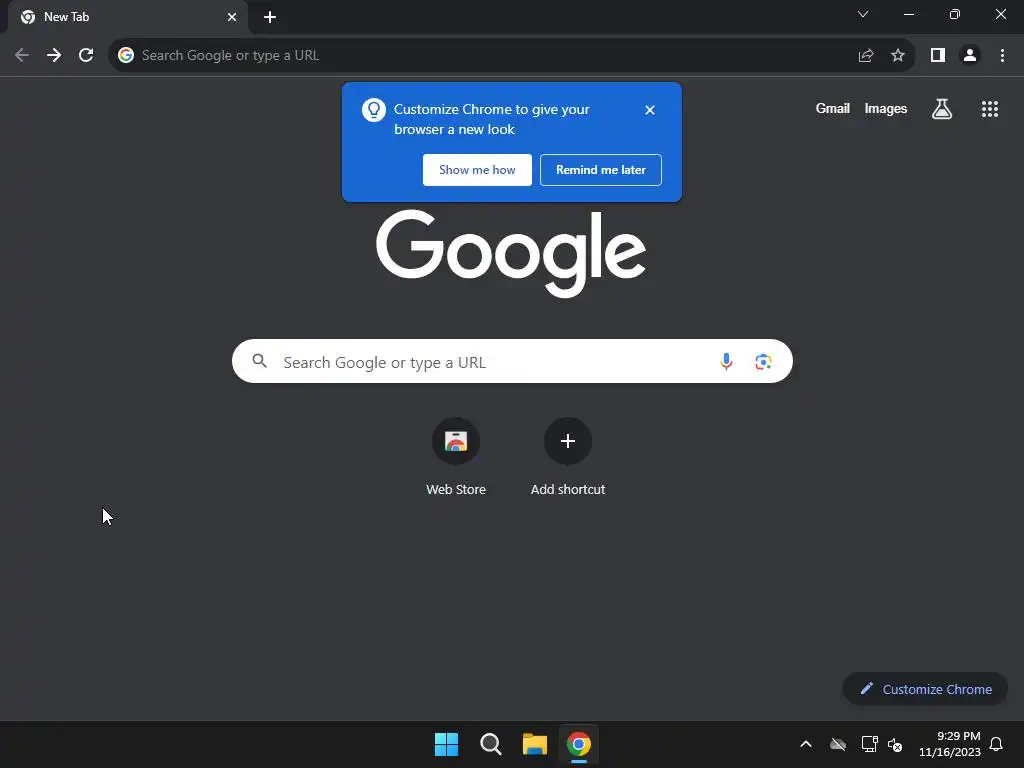Show hidden system tray icons

coord(806,744)
